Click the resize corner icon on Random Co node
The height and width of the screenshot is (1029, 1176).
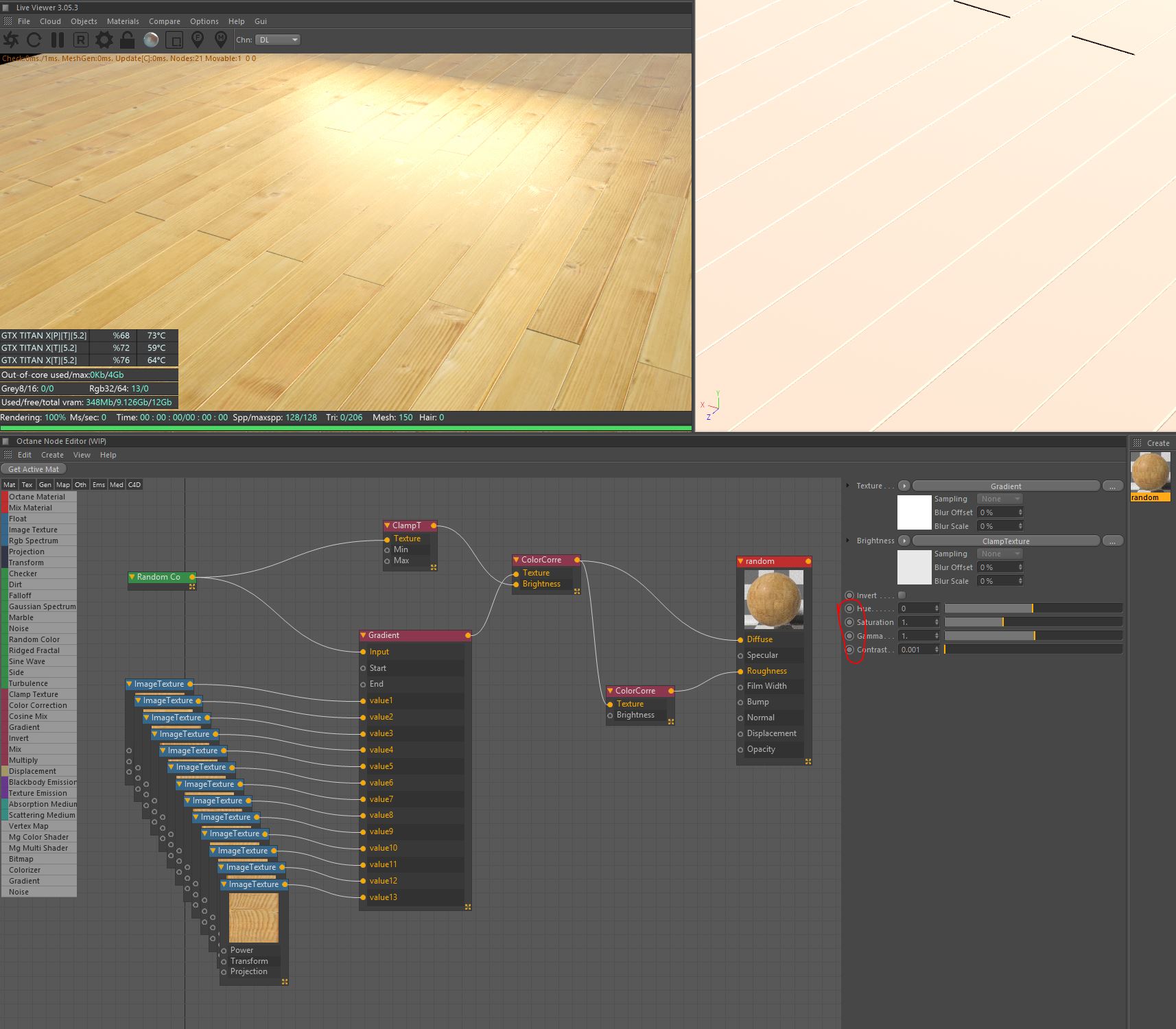pos(192,587)
